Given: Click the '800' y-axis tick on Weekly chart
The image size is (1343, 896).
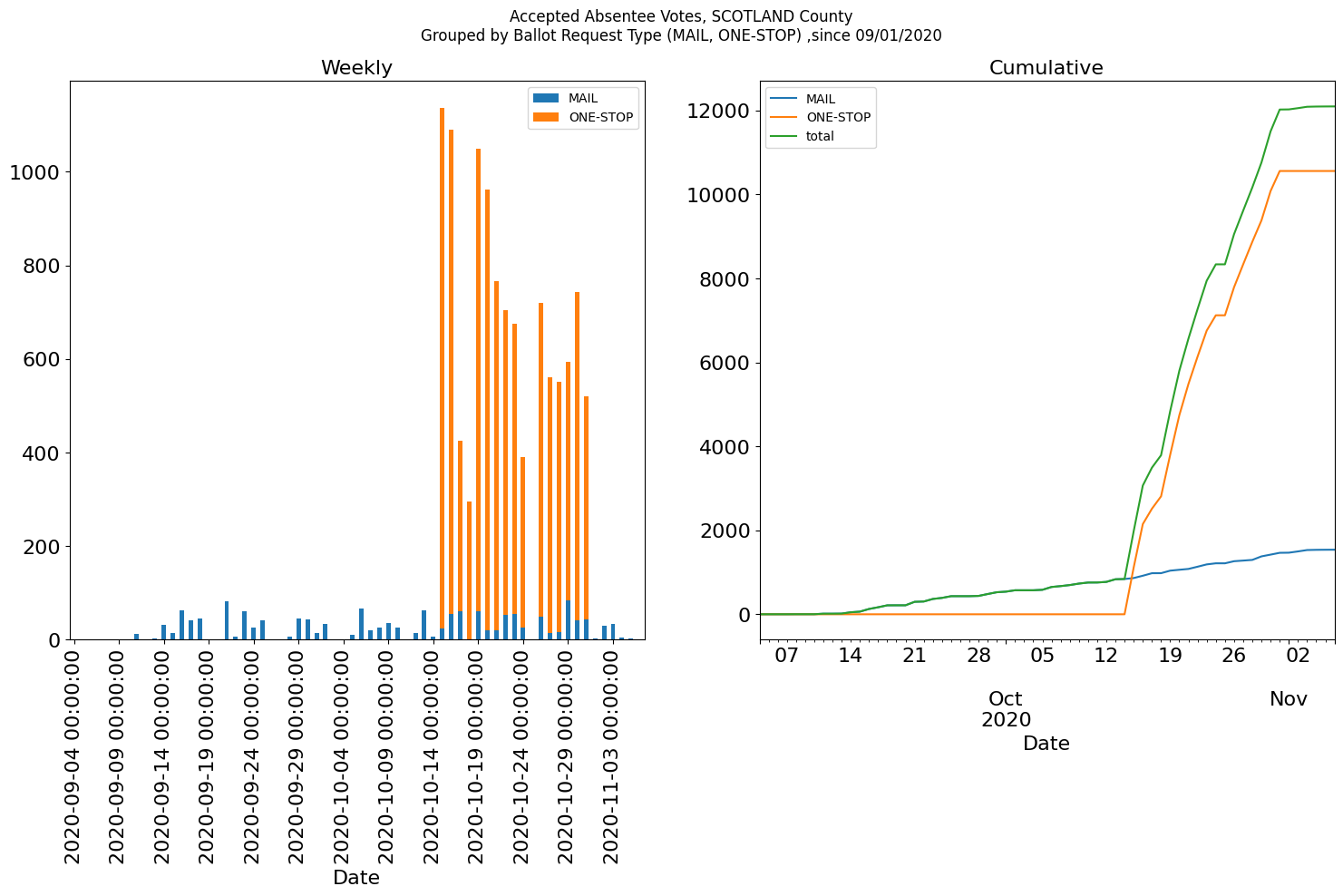Looking at the screenshot, I should (x=41, y=266).
